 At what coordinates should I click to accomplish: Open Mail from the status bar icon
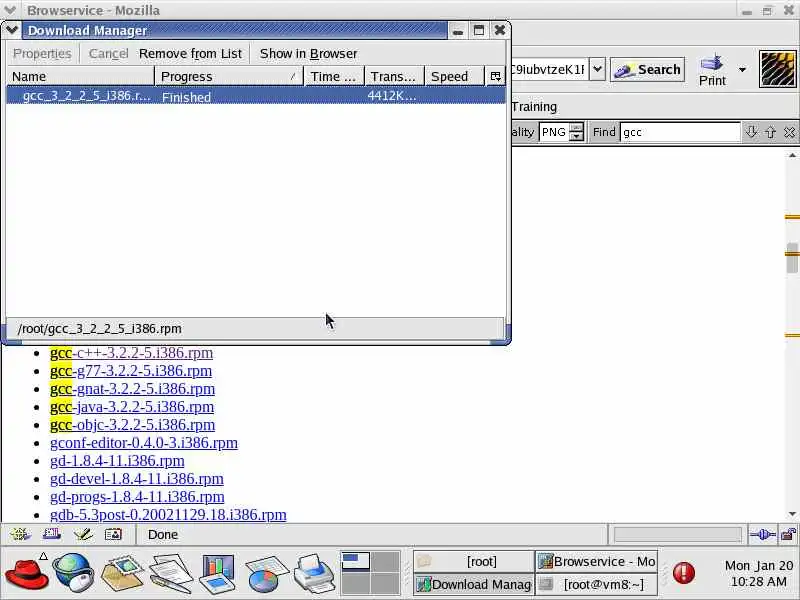point(52,534)
